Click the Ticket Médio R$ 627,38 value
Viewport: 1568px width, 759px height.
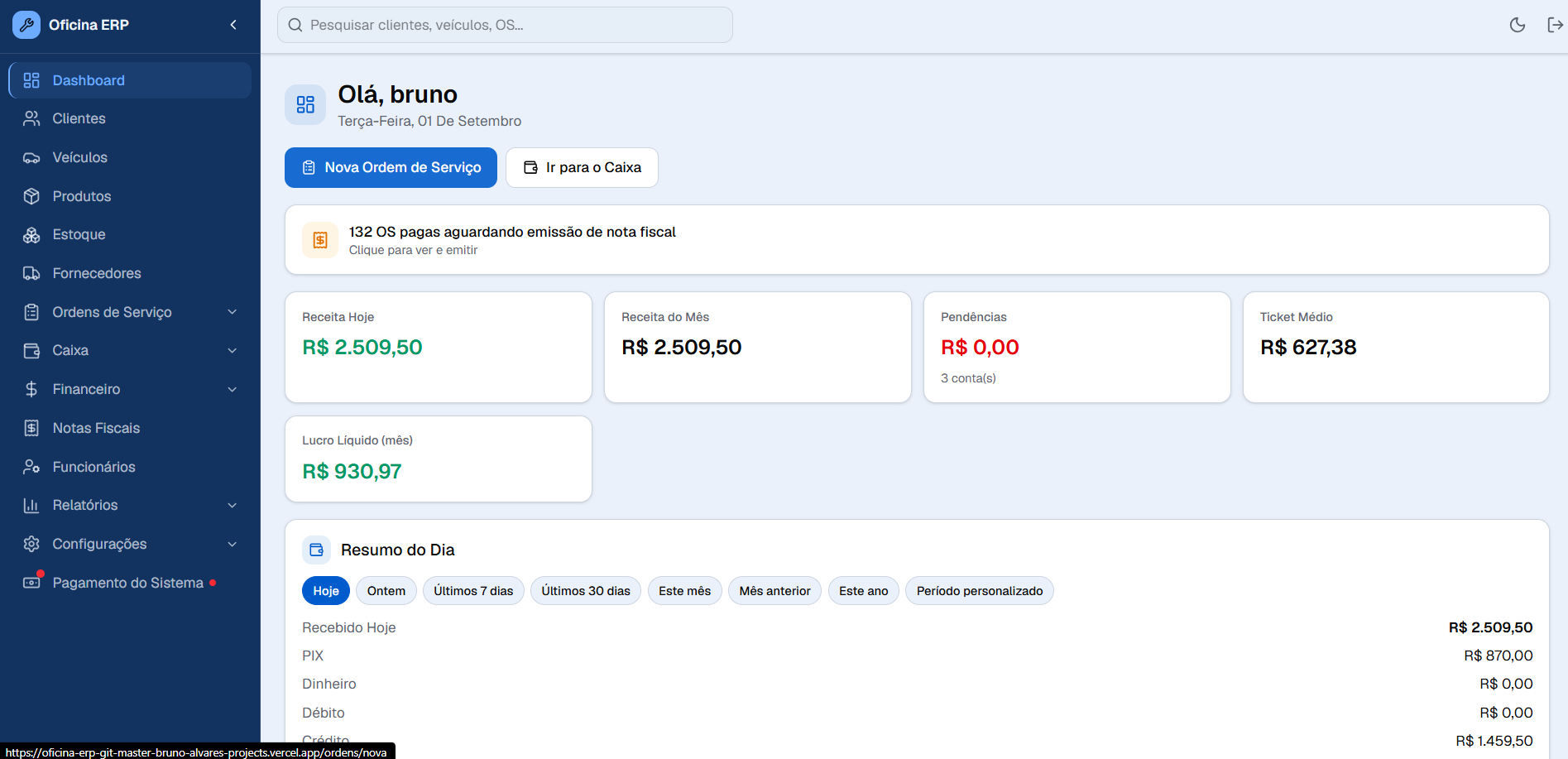pos(1308,348)
